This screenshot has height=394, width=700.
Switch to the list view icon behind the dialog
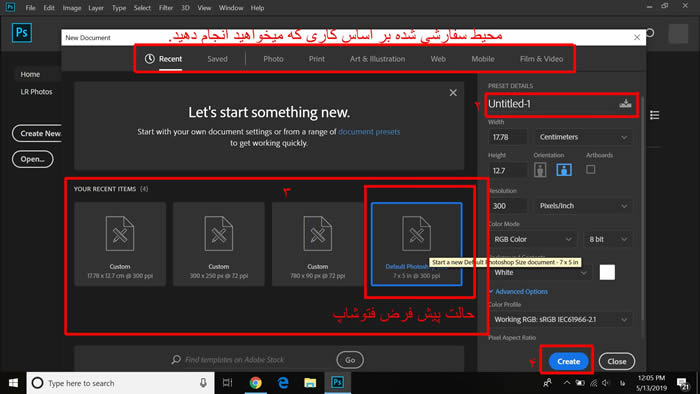tap(654, 115)
